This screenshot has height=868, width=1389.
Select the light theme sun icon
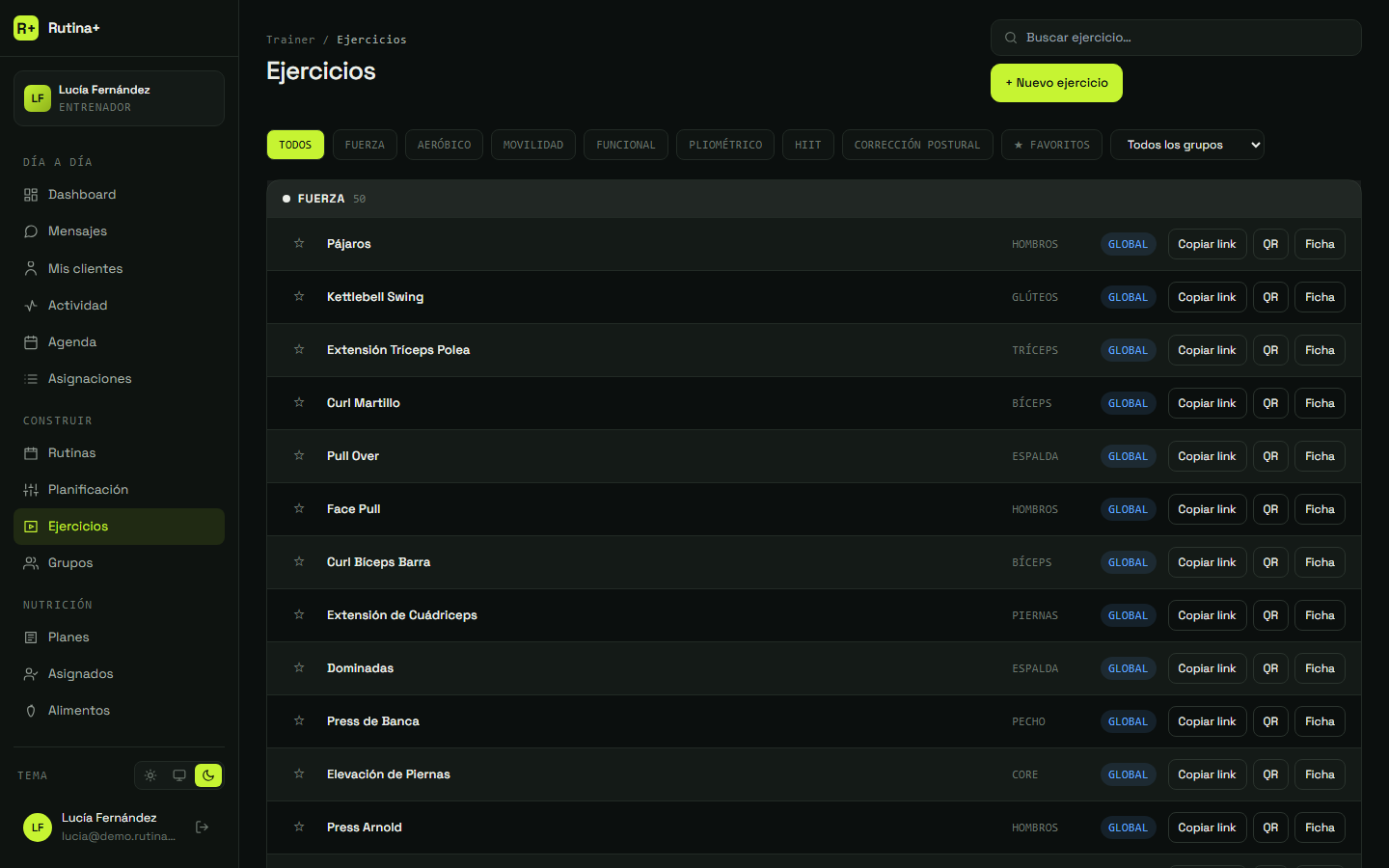(150, 775)
